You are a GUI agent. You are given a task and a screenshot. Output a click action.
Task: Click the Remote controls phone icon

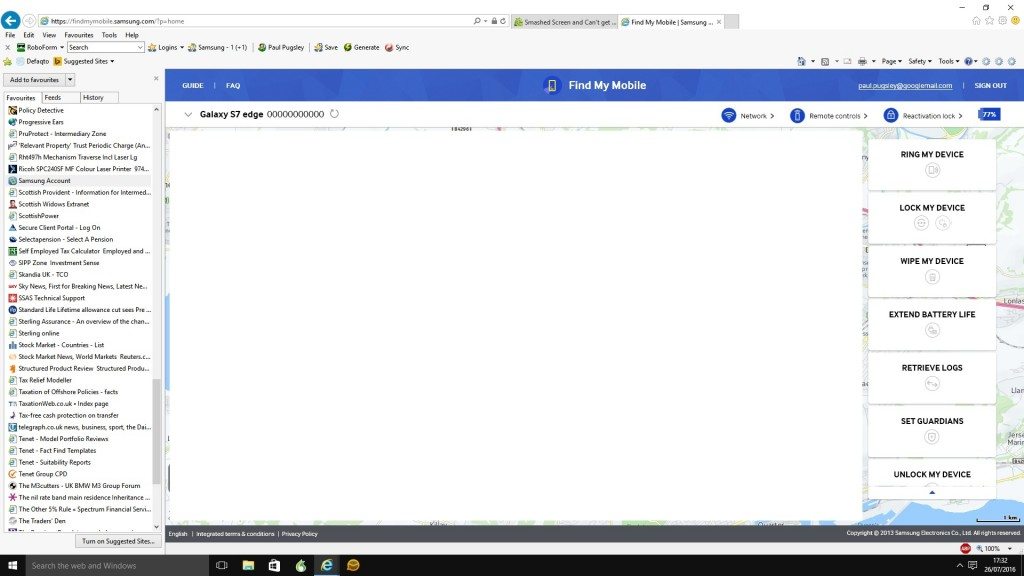coord(797,115)
